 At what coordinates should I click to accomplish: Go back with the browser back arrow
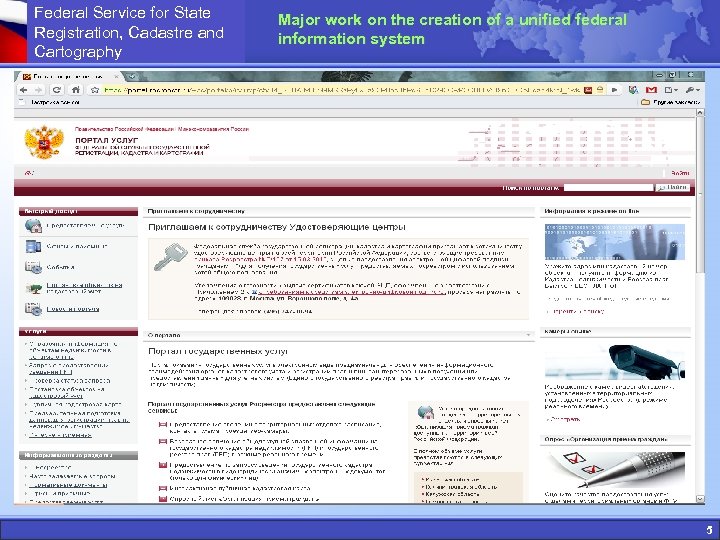click(x=24, y=90)
